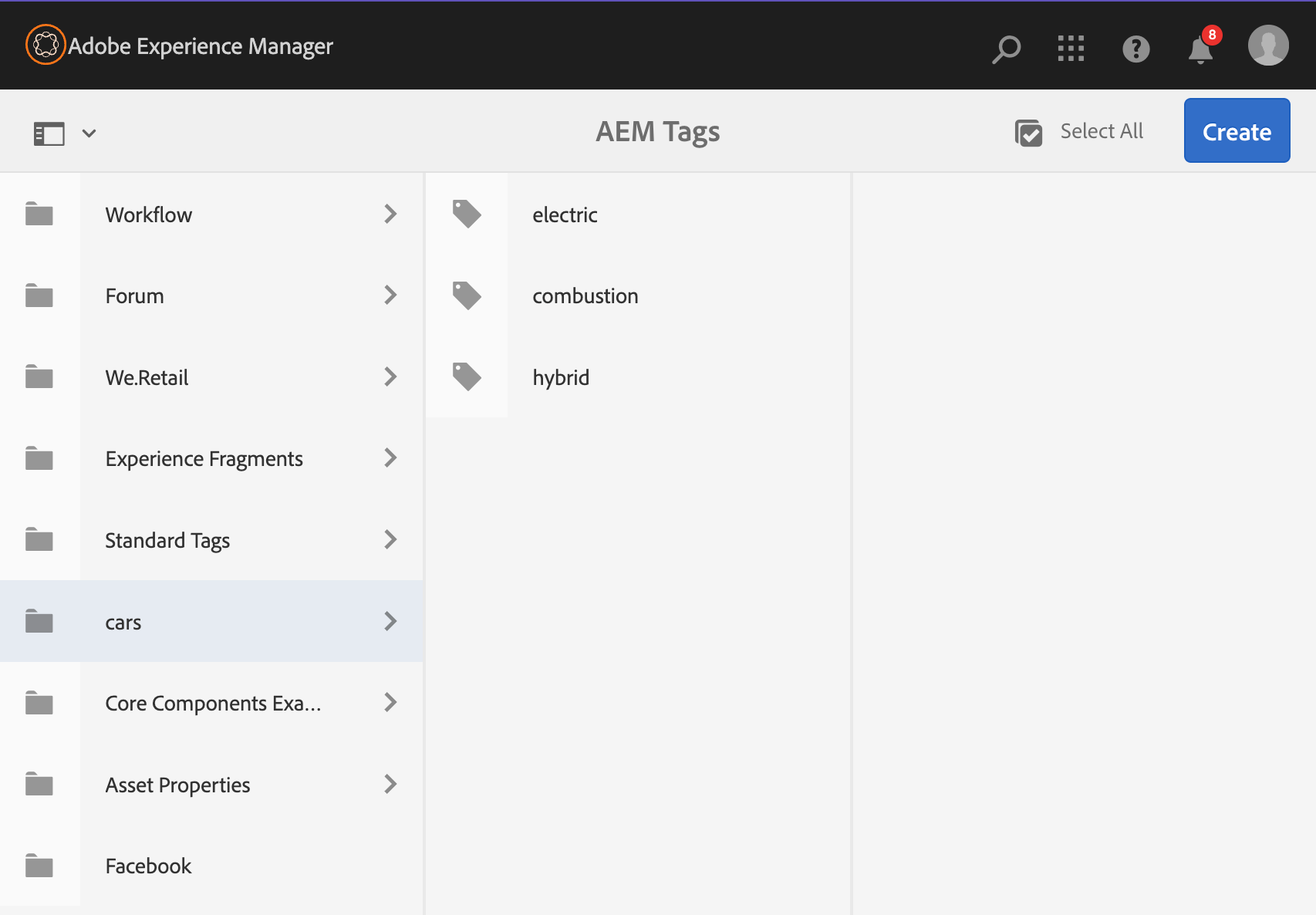Open the Core Components Exa... label
This screenshot has width=1316, height=915.
coord(214,704)
